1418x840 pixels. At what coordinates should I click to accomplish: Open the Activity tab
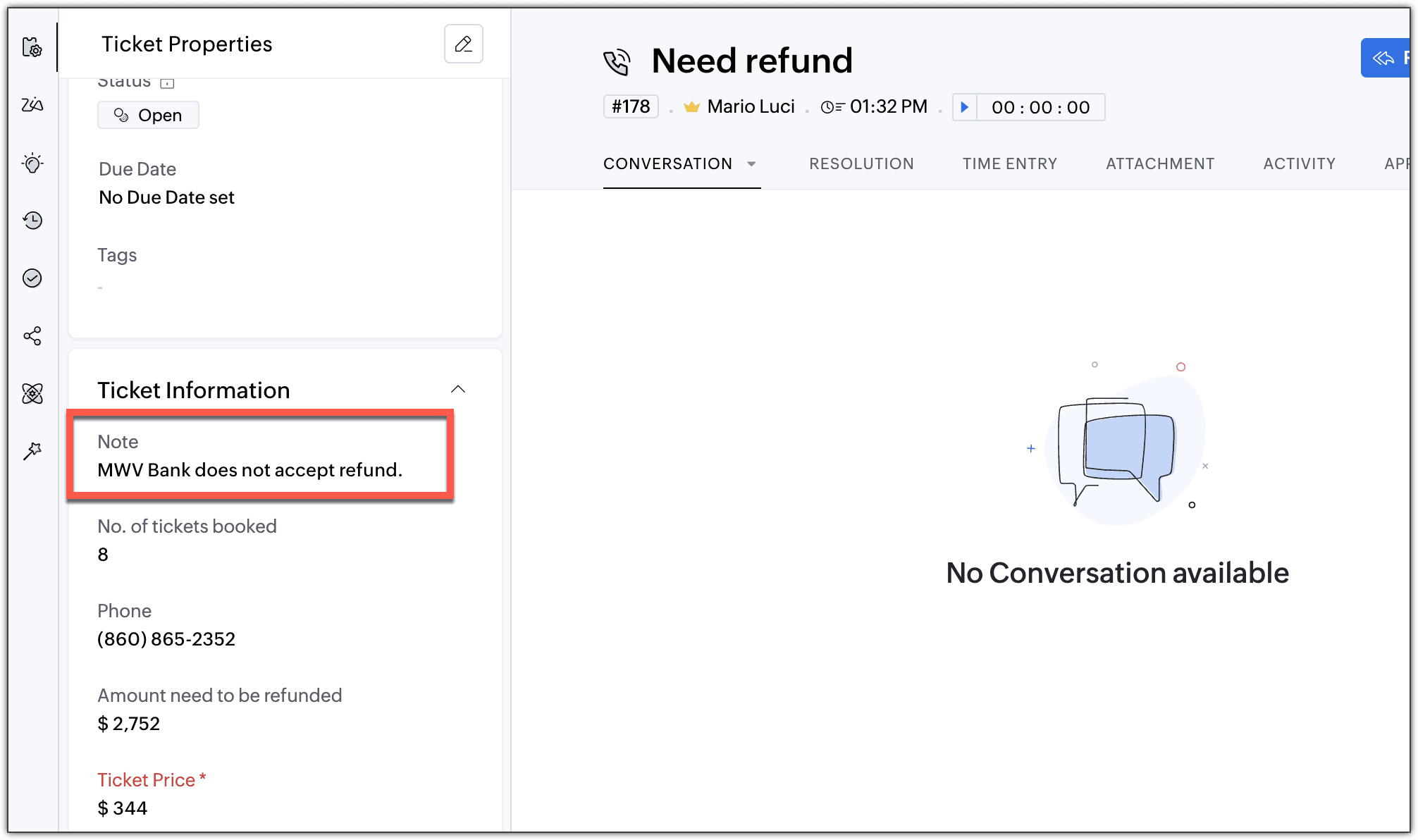point(1299,163)
